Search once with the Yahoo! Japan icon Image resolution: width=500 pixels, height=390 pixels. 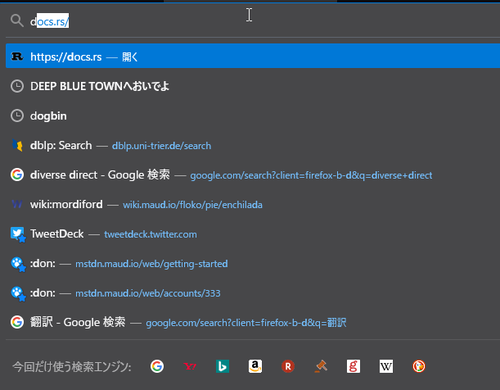[x=190, y=366]
